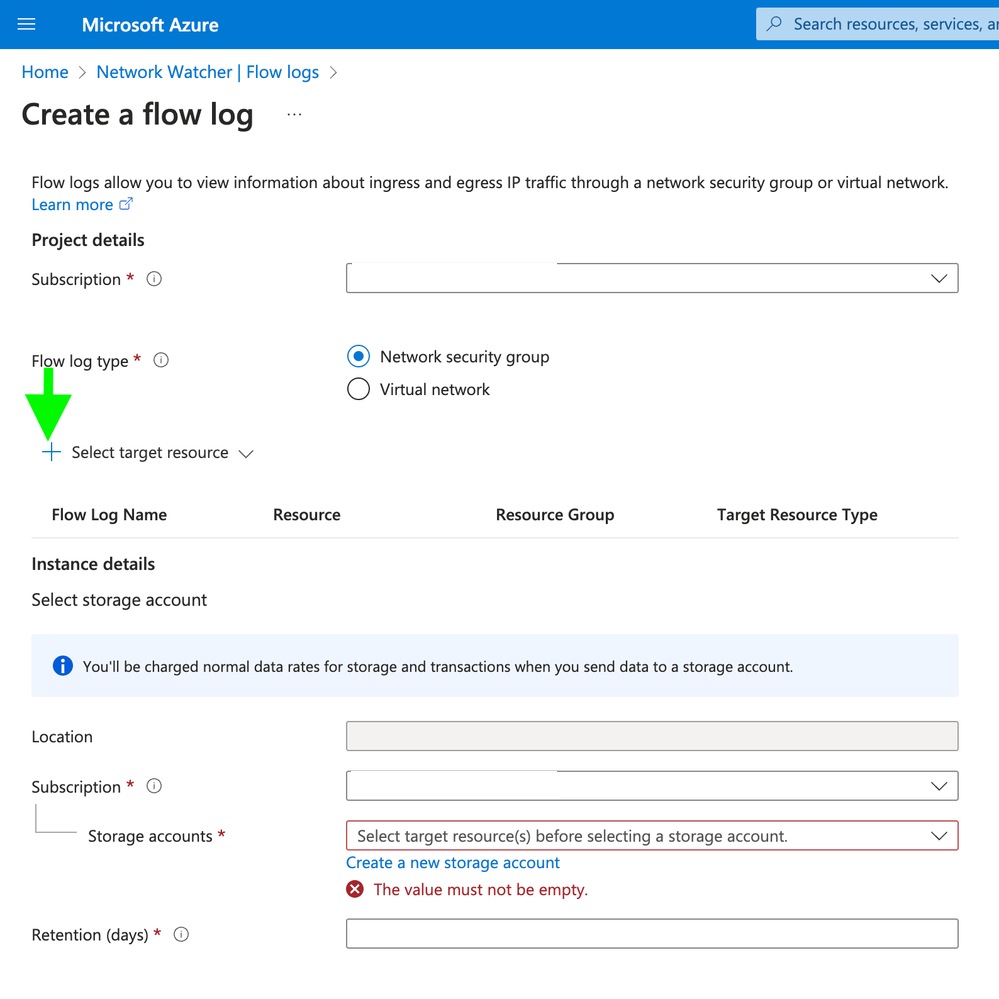Viewport: 999px width, 999px height.
Task: Click the Project details heading
Action: [88, 240]
